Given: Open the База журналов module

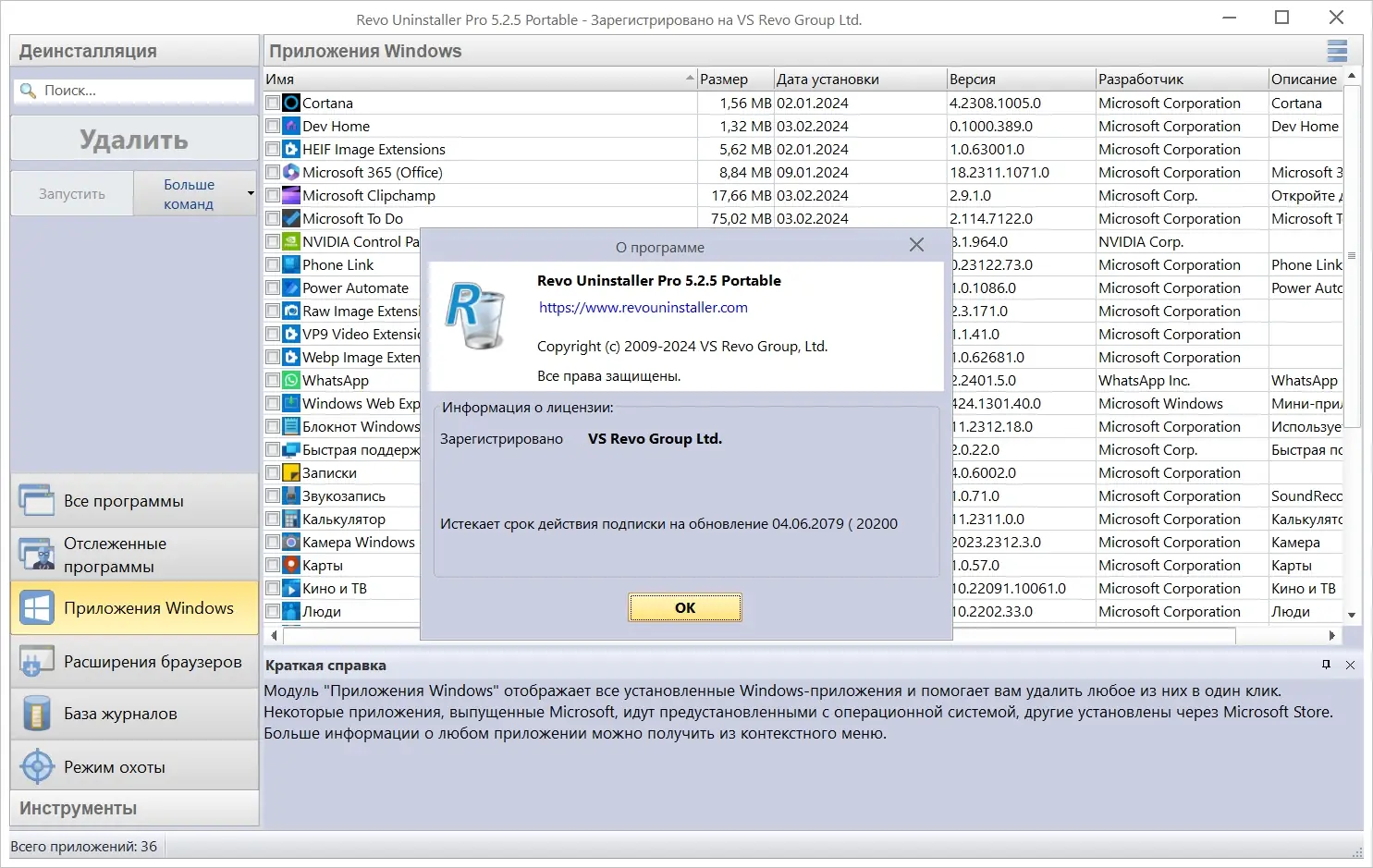Looking at the screenshot, I should (x=134, y=714).
